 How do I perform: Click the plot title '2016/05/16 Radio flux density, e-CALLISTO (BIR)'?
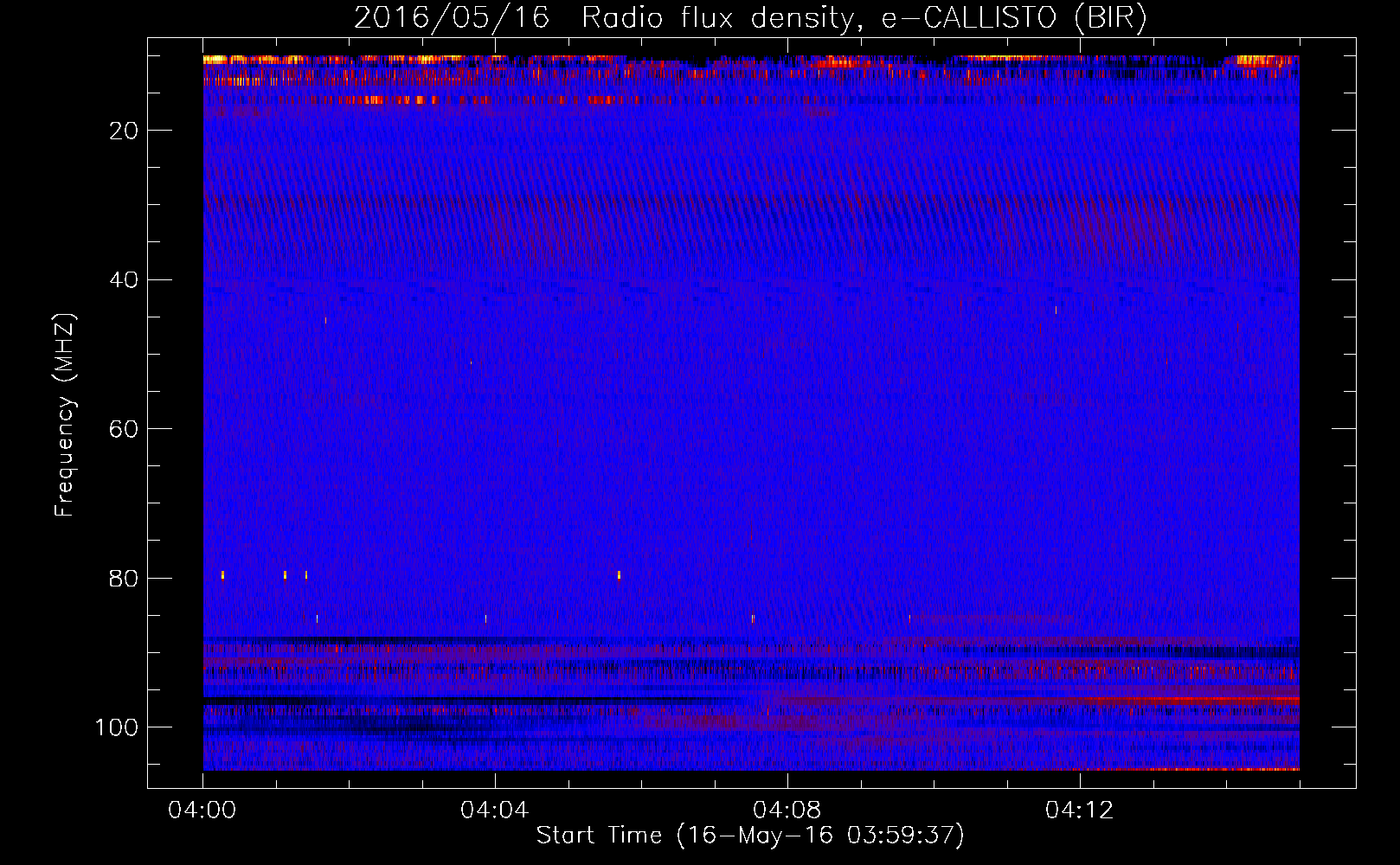[x=750, y=18]
